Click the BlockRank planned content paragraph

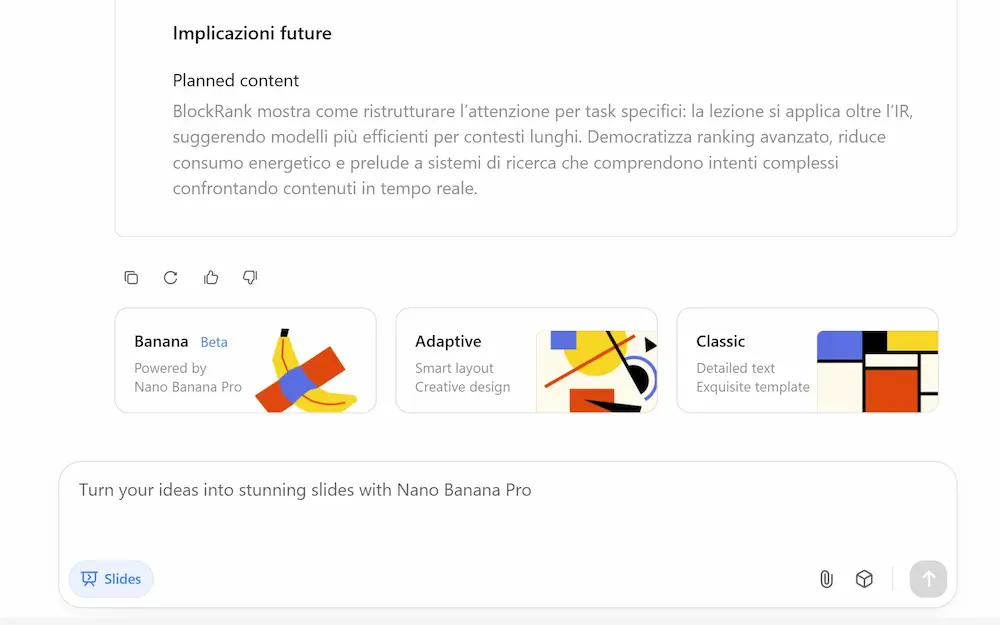point(542,149)
